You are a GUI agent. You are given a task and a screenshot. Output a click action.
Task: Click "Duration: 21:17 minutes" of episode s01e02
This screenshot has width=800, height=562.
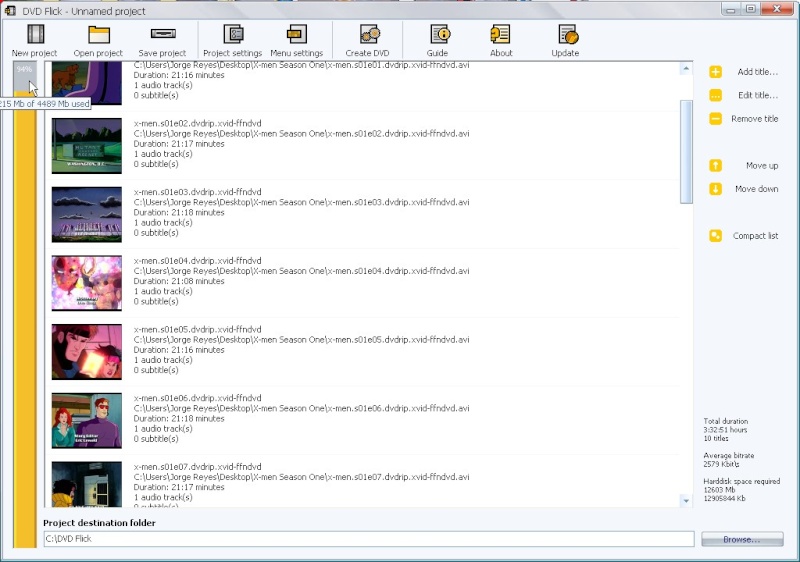point(179,144)
